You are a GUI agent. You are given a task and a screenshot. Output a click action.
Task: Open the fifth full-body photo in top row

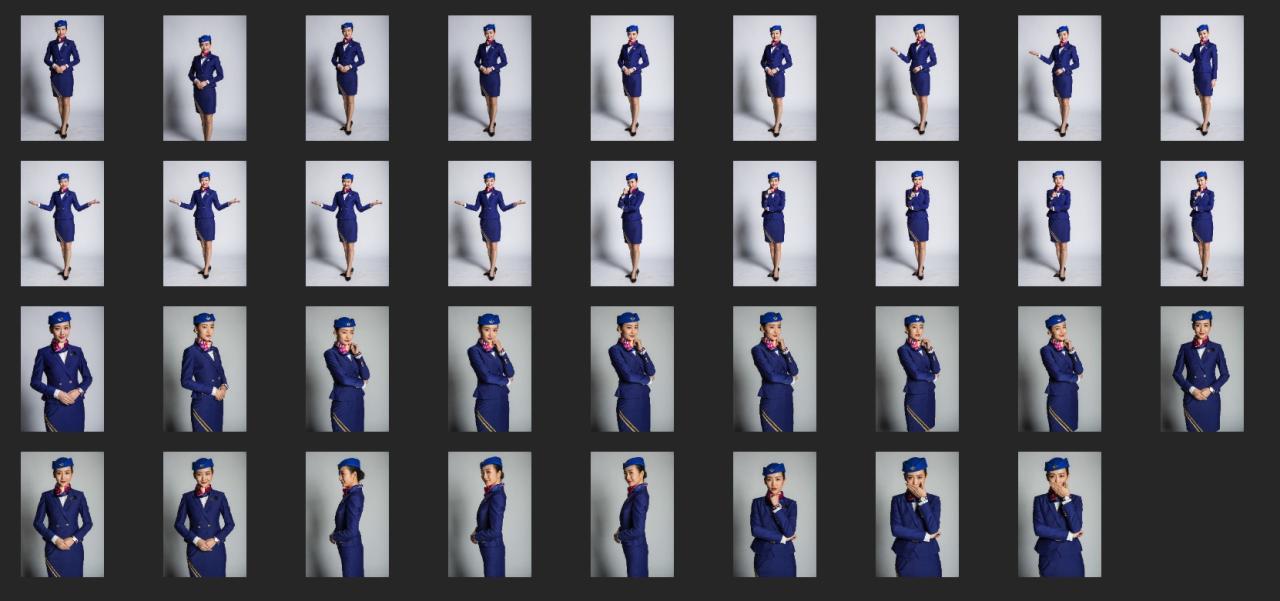point(632,78)
